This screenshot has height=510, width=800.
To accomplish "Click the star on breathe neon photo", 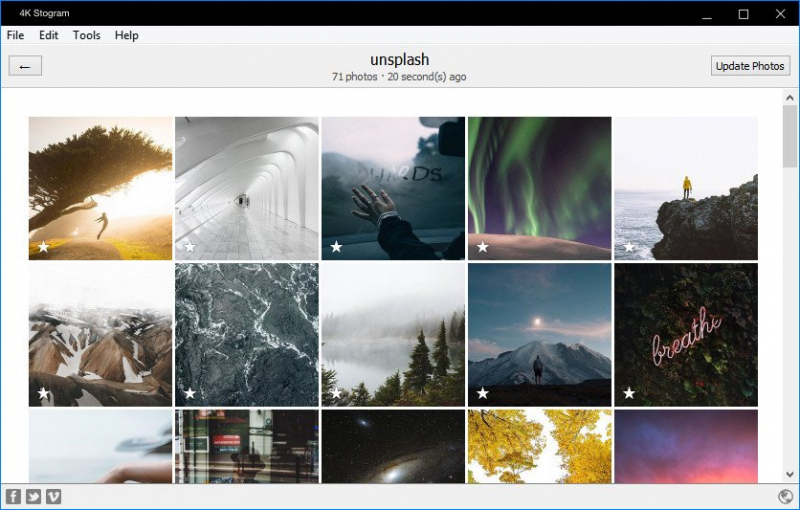I will pyautogui.click(x=629, y=393).
